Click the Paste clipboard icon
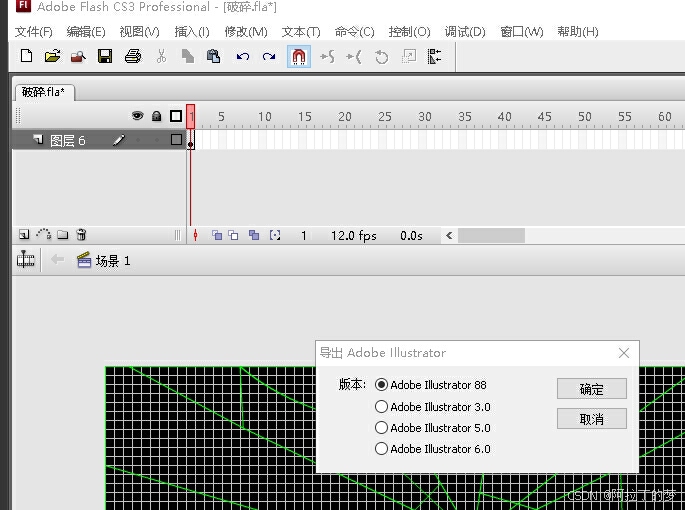685x510 pixels. pos(213,56)
